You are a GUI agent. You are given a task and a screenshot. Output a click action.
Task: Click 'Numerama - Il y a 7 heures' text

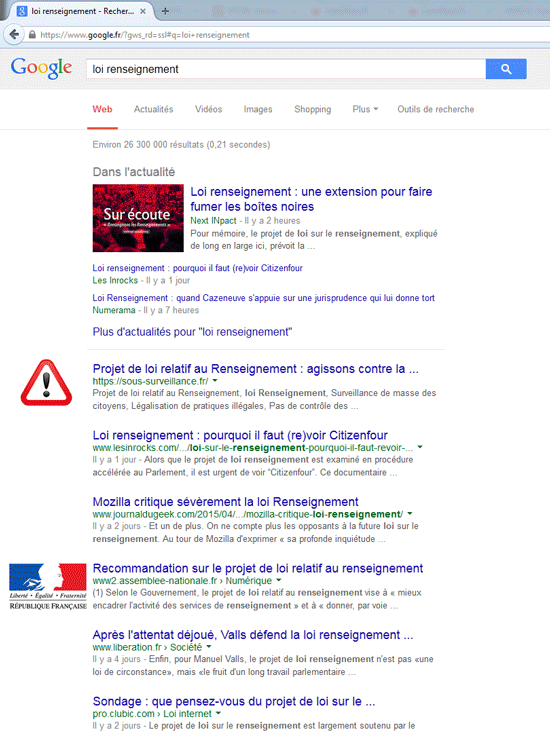click(146, 310)
